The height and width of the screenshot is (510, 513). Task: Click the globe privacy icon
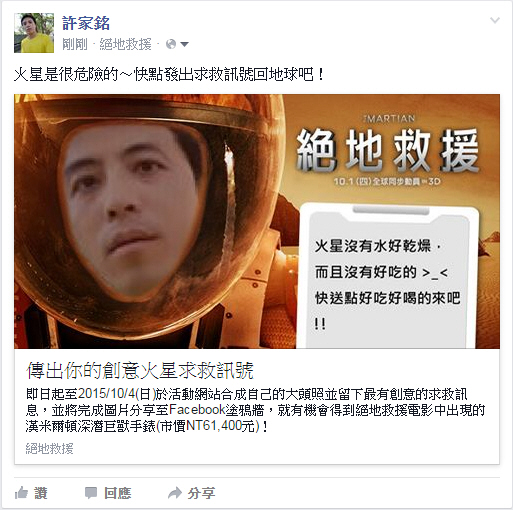pos(171,44)
